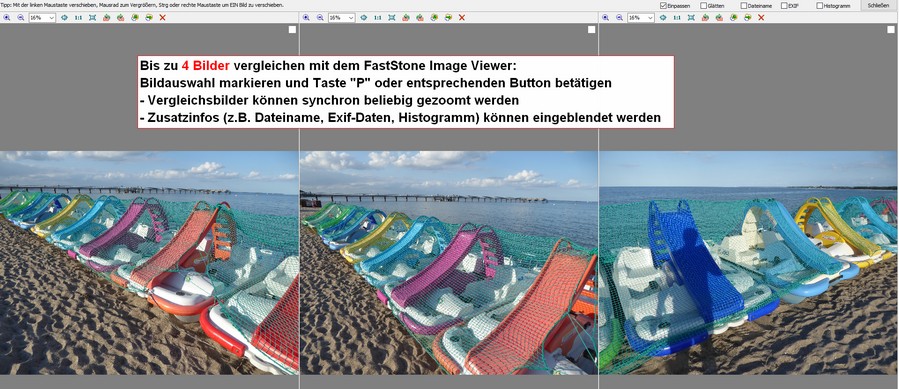Enable the Histogramm checkbox
This screenshot has width=899, height=389.
819,5
